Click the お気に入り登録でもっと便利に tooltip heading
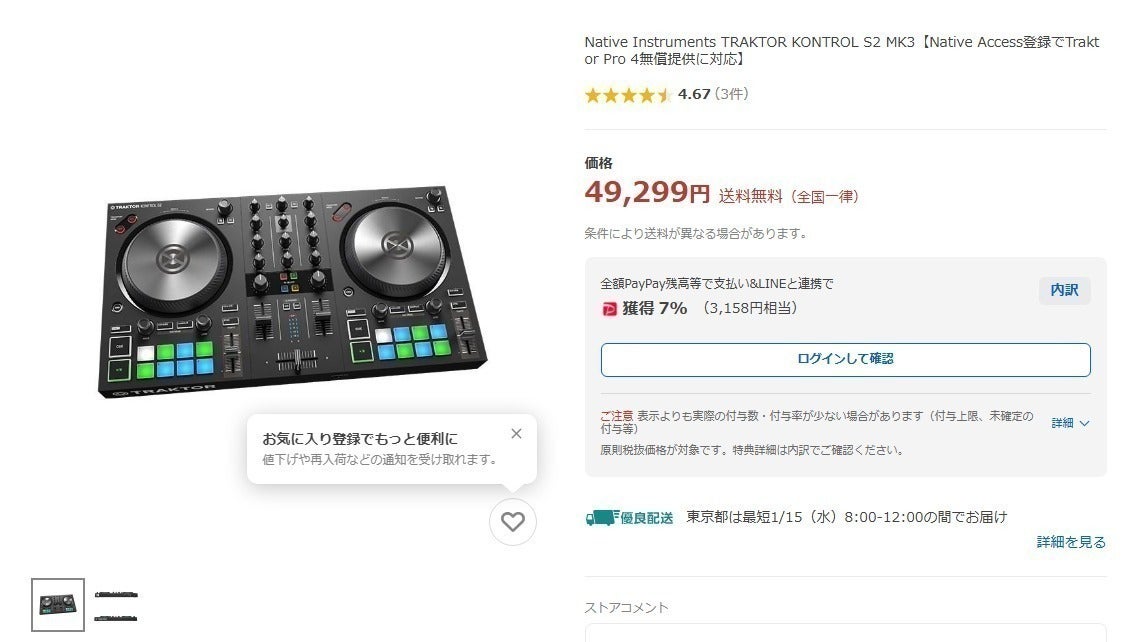 pos(360,439)
